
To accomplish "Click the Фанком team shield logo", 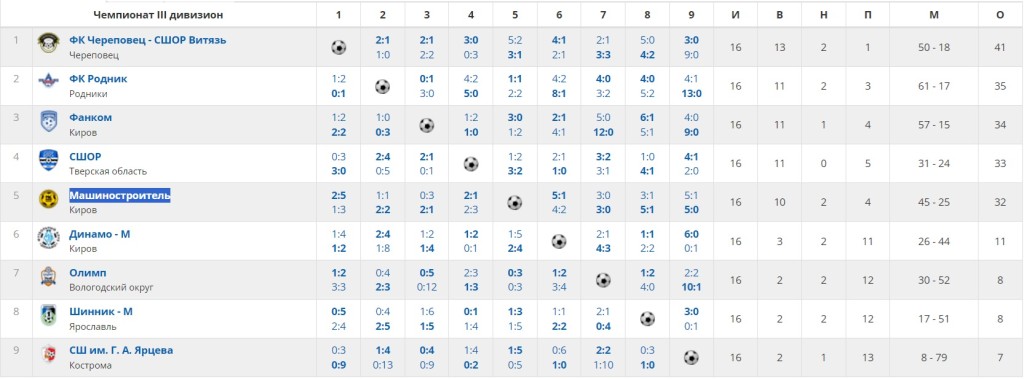I will (x=48, y=121).
